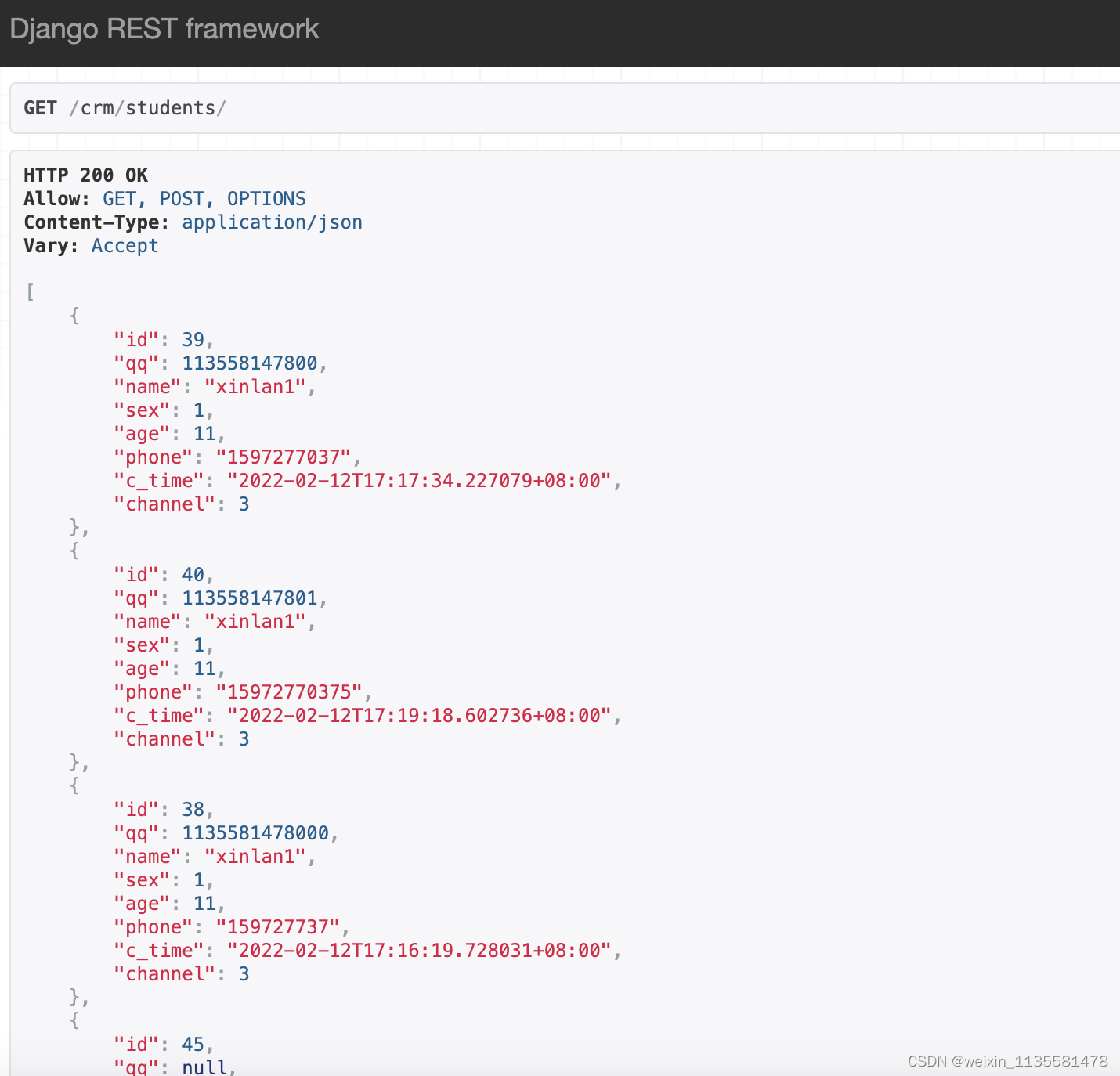
Task: Click the channel value 3 of record 38
Action: pyautogui.click(x=244, y=973)
